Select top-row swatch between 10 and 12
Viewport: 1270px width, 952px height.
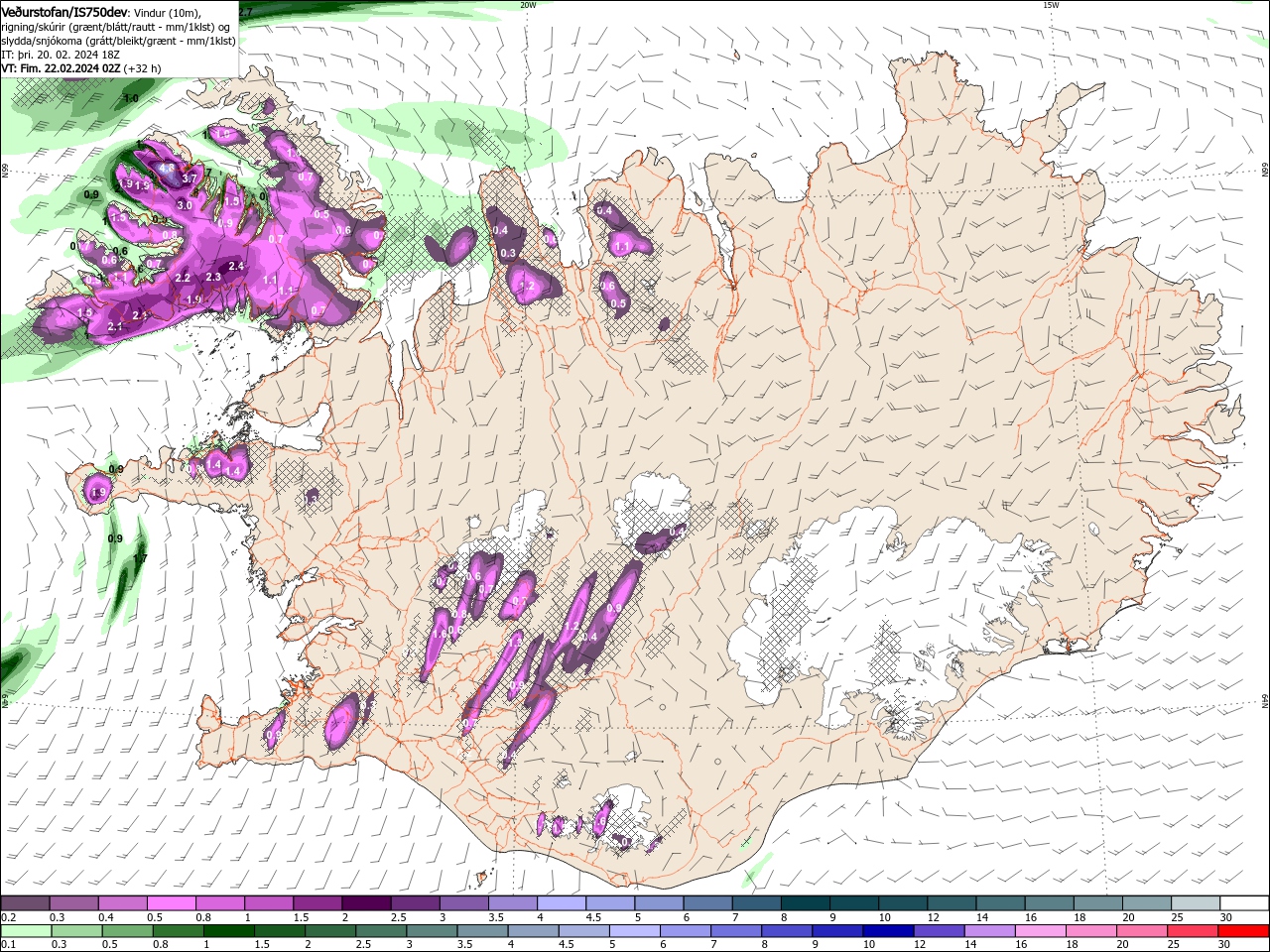[903, 903]
